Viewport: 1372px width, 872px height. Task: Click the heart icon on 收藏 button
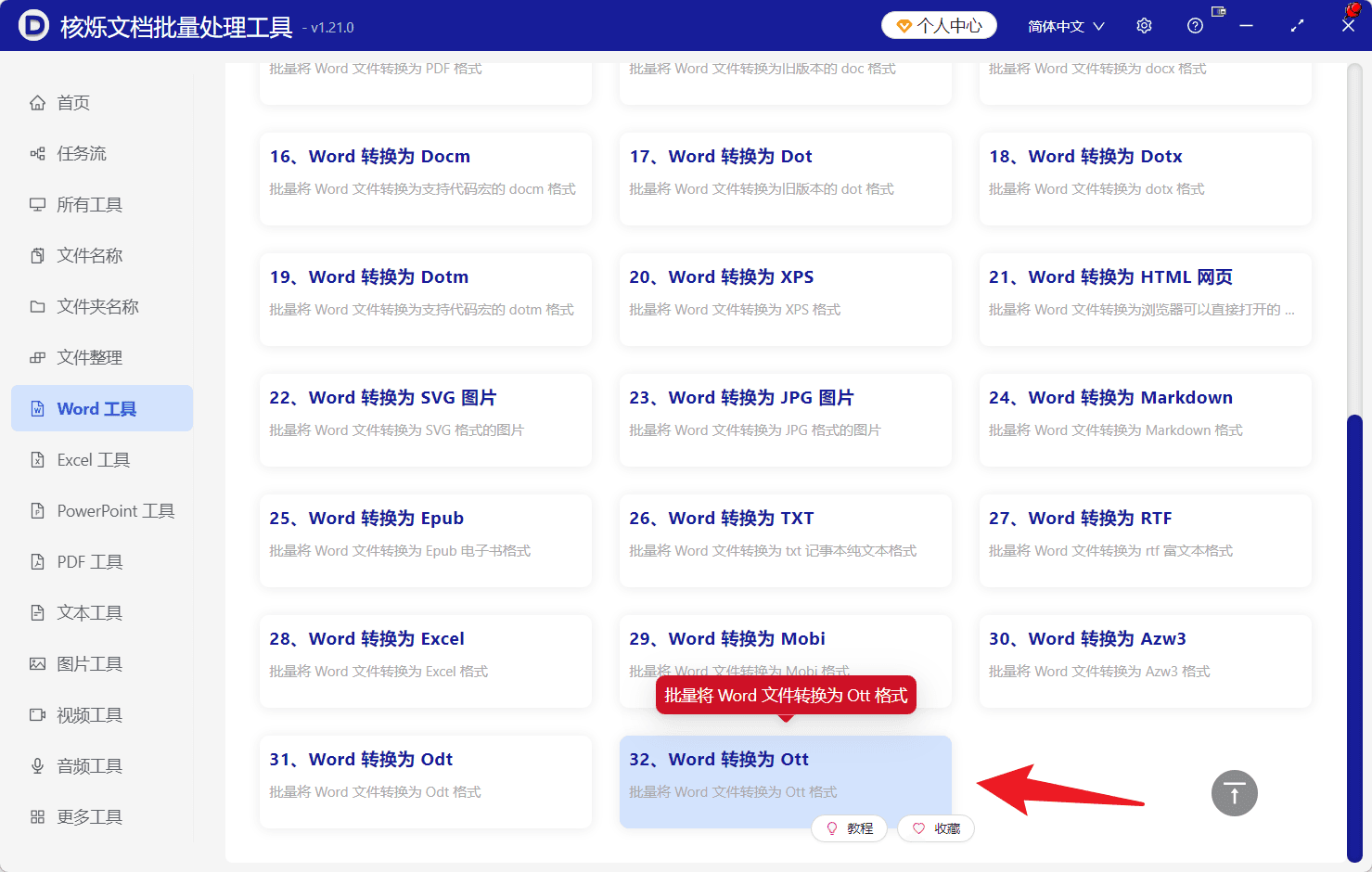(x=918, y=828)
